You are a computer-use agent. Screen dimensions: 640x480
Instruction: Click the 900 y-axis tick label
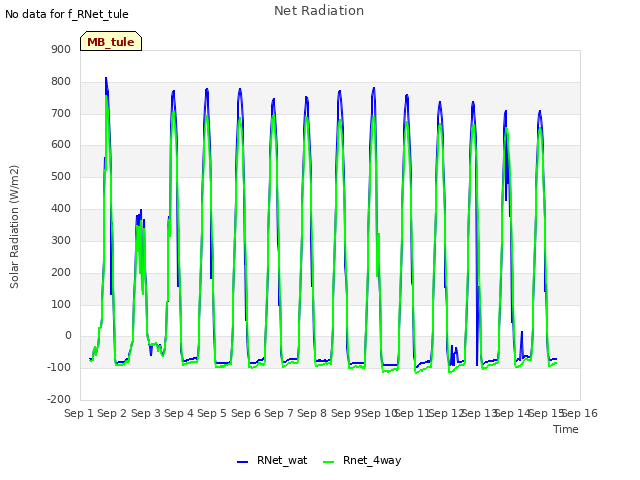tap(61, 50)
